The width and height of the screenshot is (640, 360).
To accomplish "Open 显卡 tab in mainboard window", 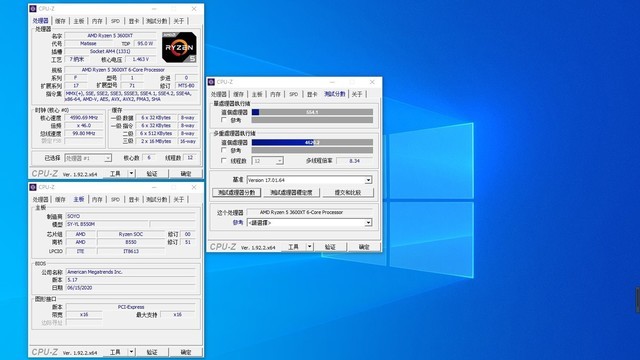I will (134, 199).
